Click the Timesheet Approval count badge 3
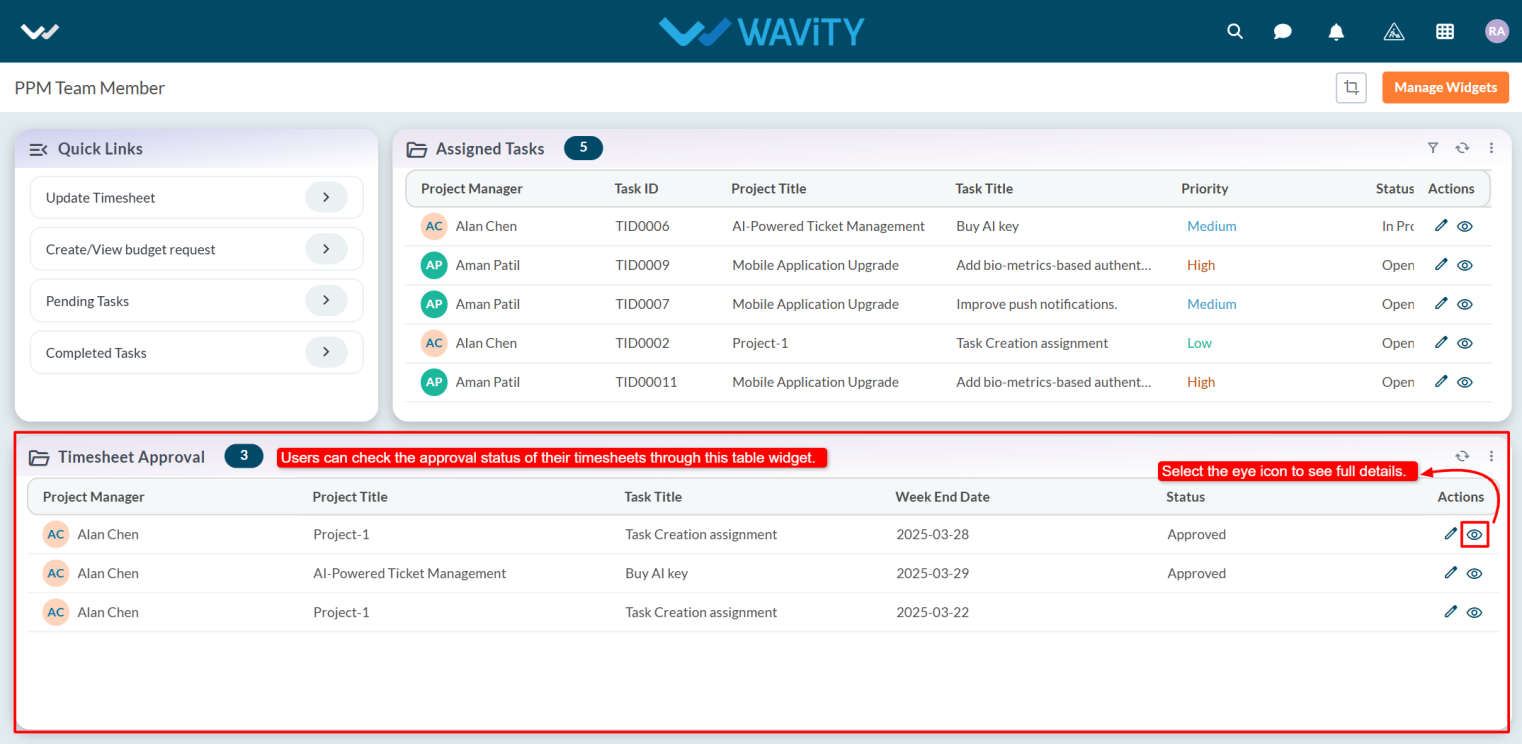Image resolution: width=1522 pixels, height=744 pixels. pyautogui.click(x=244, y=456)
